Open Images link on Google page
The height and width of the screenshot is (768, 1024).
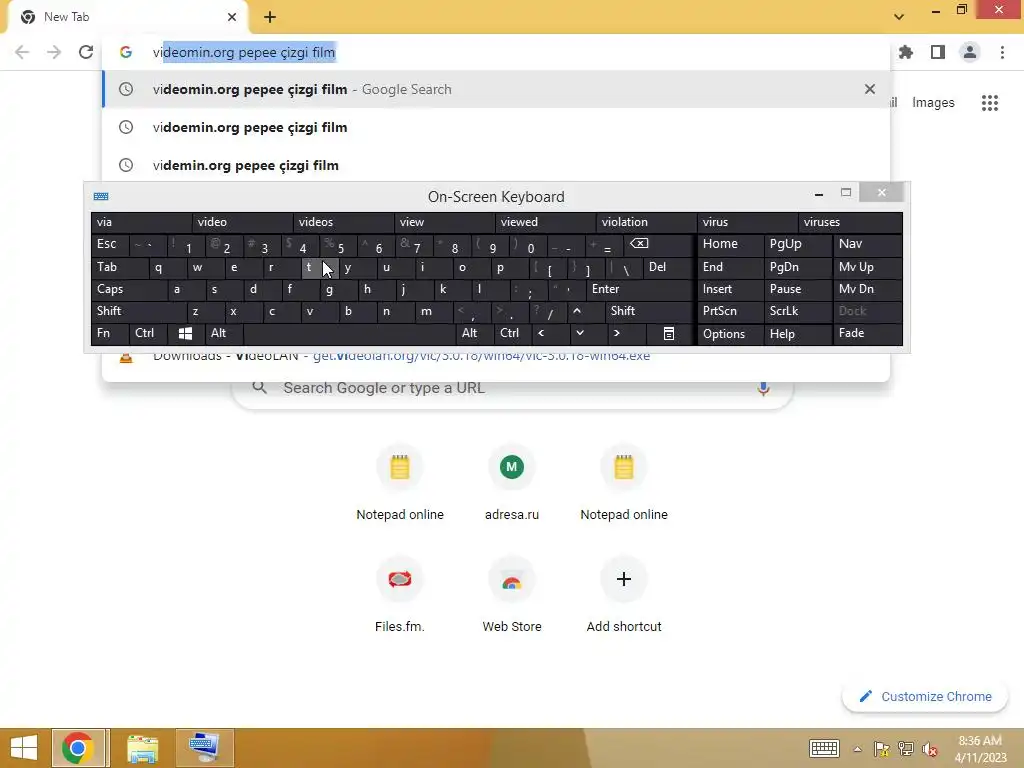point(933,103)
